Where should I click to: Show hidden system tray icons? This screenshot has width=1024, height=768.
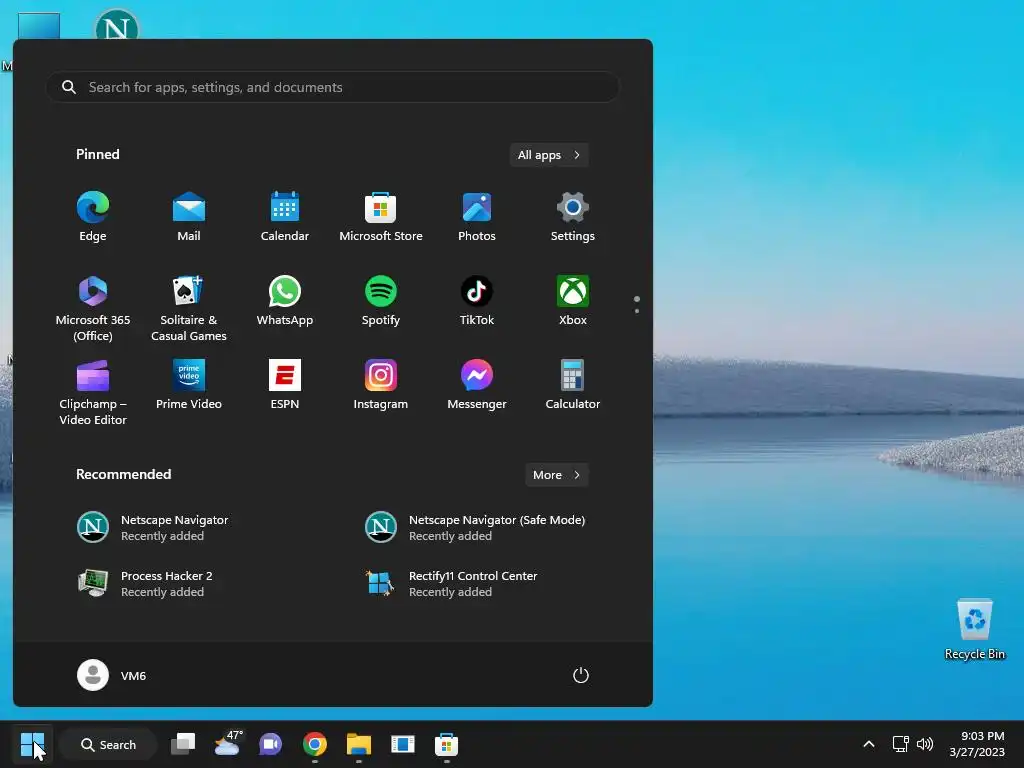869,744
